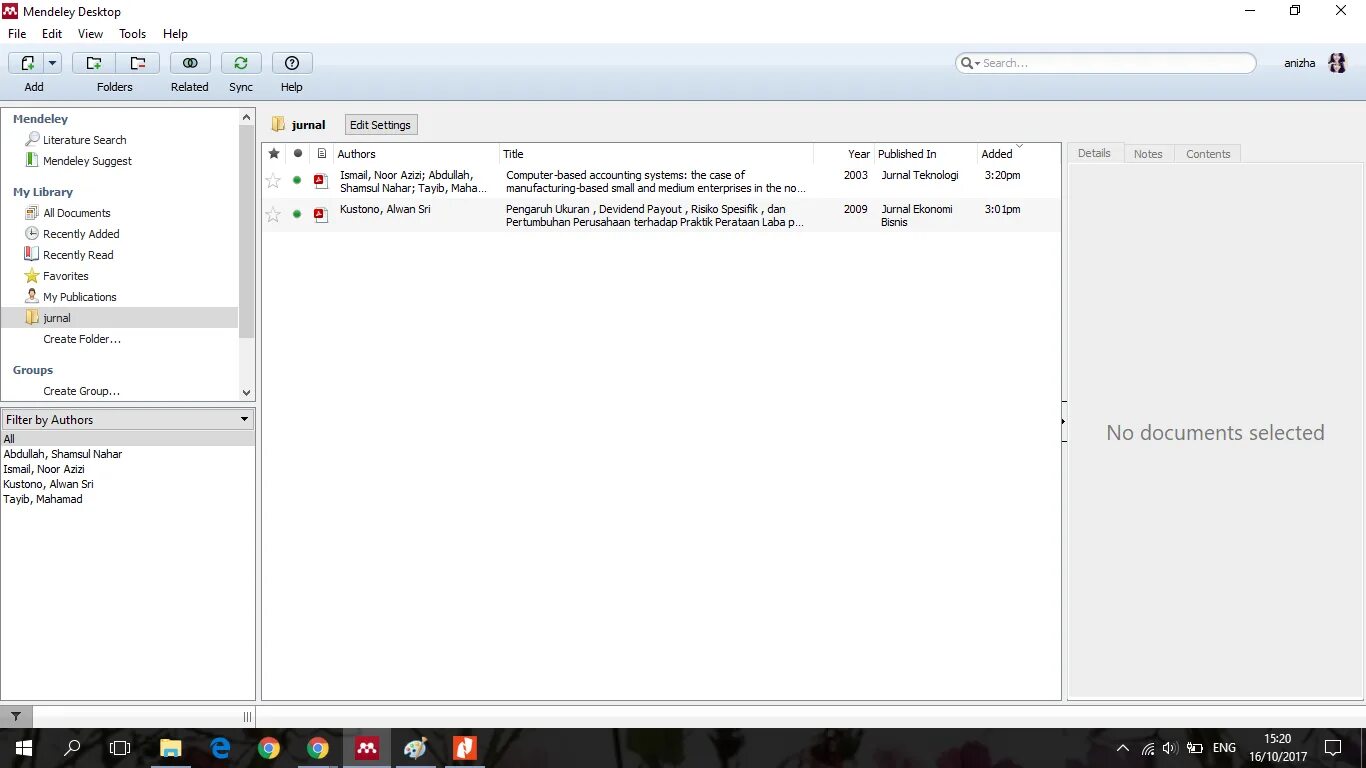Click the anizha profile avatar
Screen dimensions: 1366x768
pos(1337,63)
